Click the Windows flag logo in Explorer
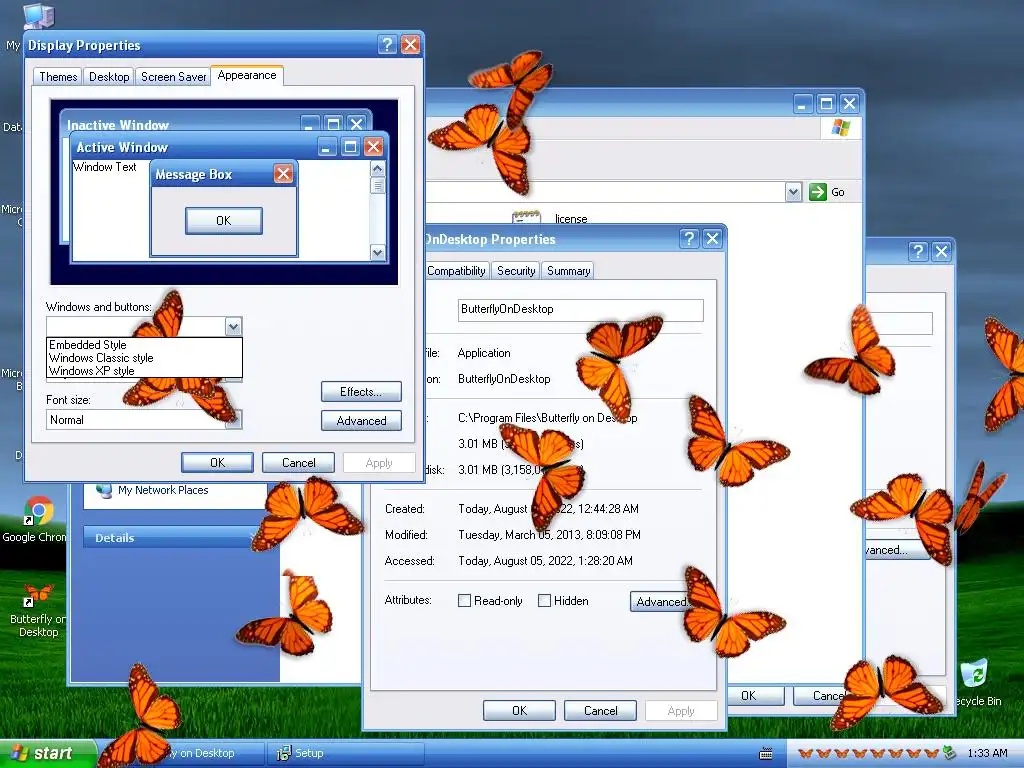 click(840, 127)
